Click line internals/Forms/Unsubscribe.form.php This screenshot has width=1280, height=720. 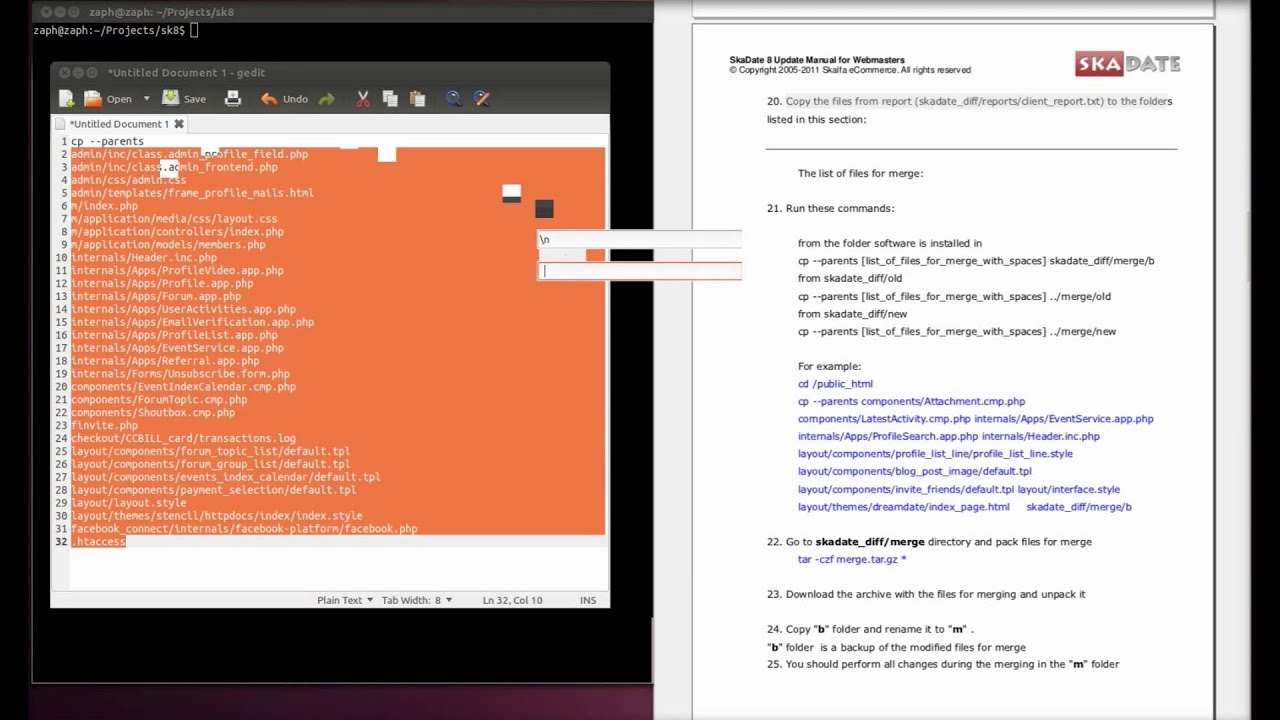180,374
